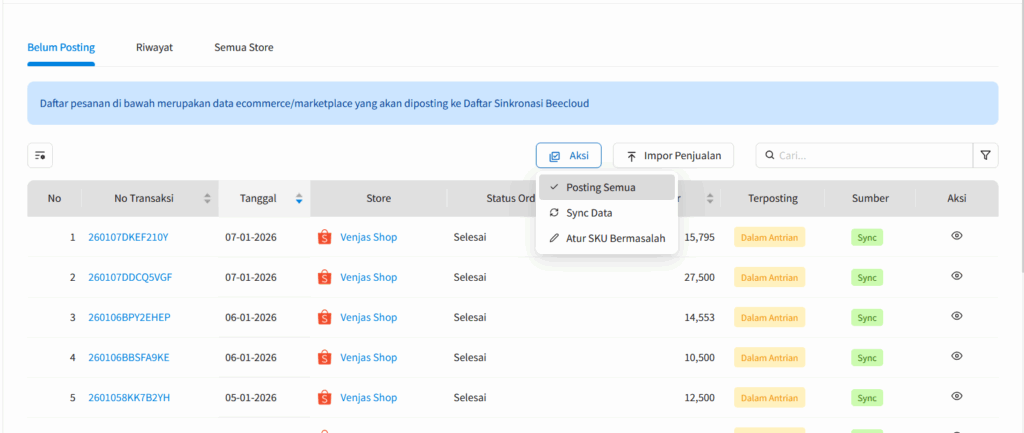Open transaction 260106BPY2EHEP link
Screen dimensions: 1024x433
pos(129,317)
